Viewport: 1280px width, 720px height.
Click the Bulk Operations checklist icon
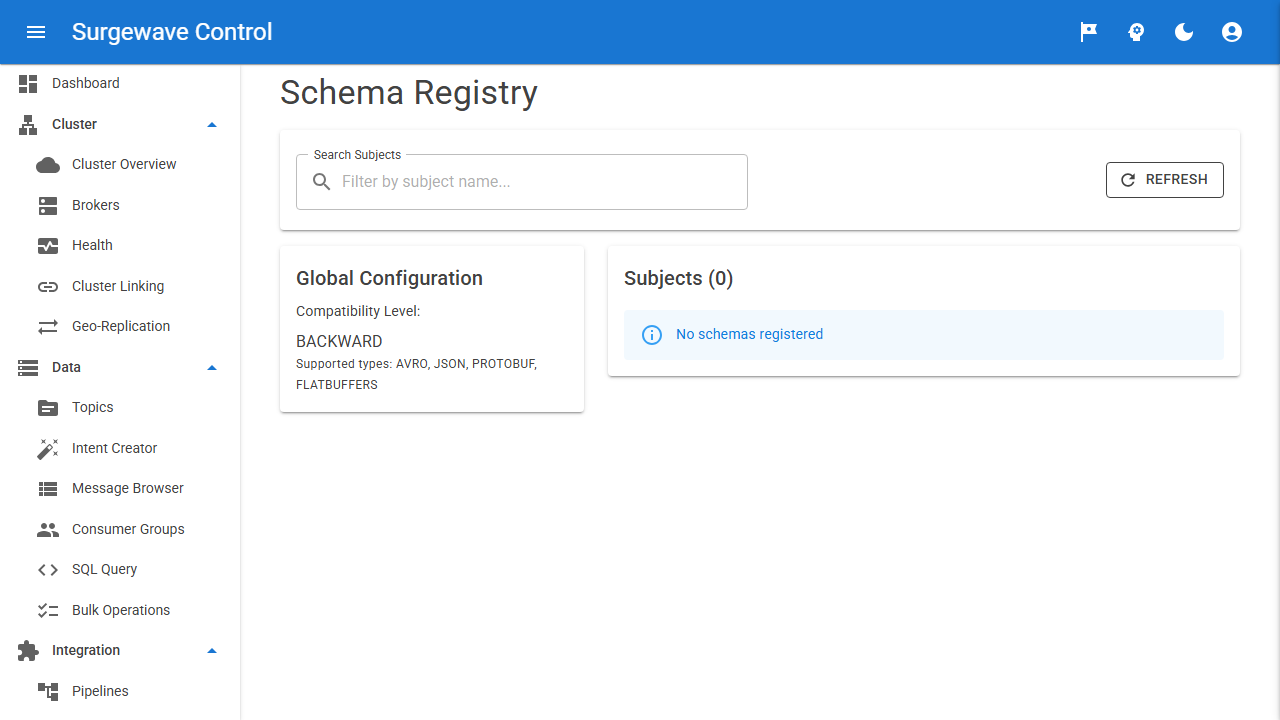pos(48,610)
